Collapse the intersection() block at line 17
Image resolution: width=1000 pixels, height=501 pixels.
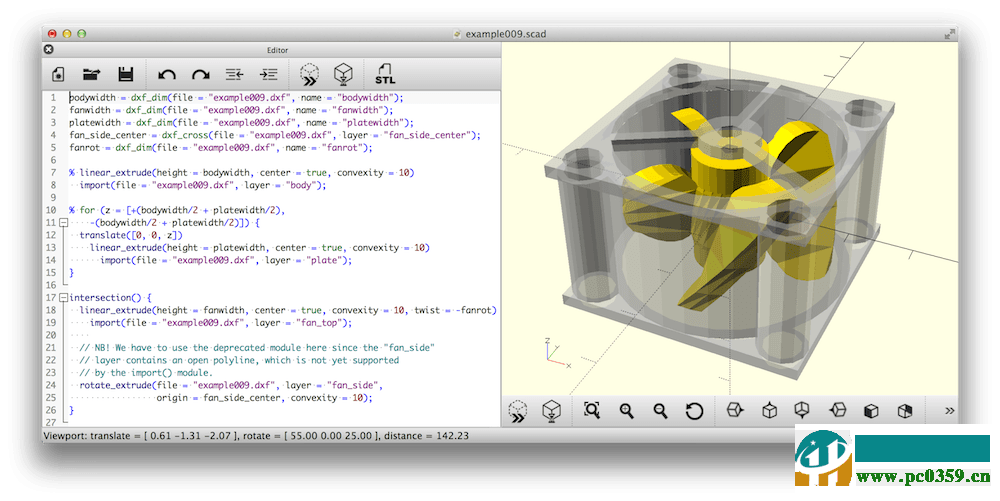coord(63,297)
